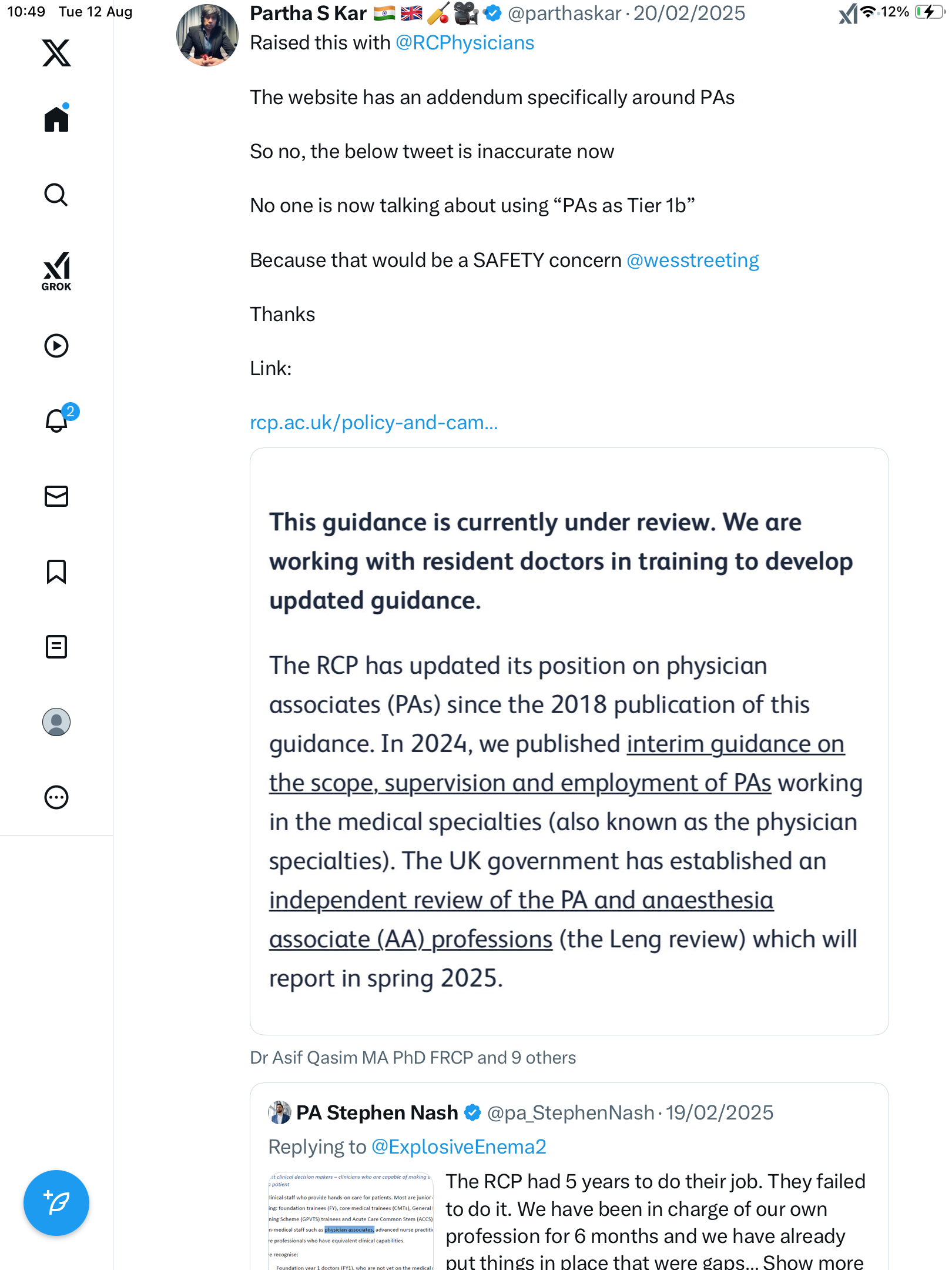Compose a new post
The width and height of the screenshot is (952, 1270).
tap(56, 1203)
